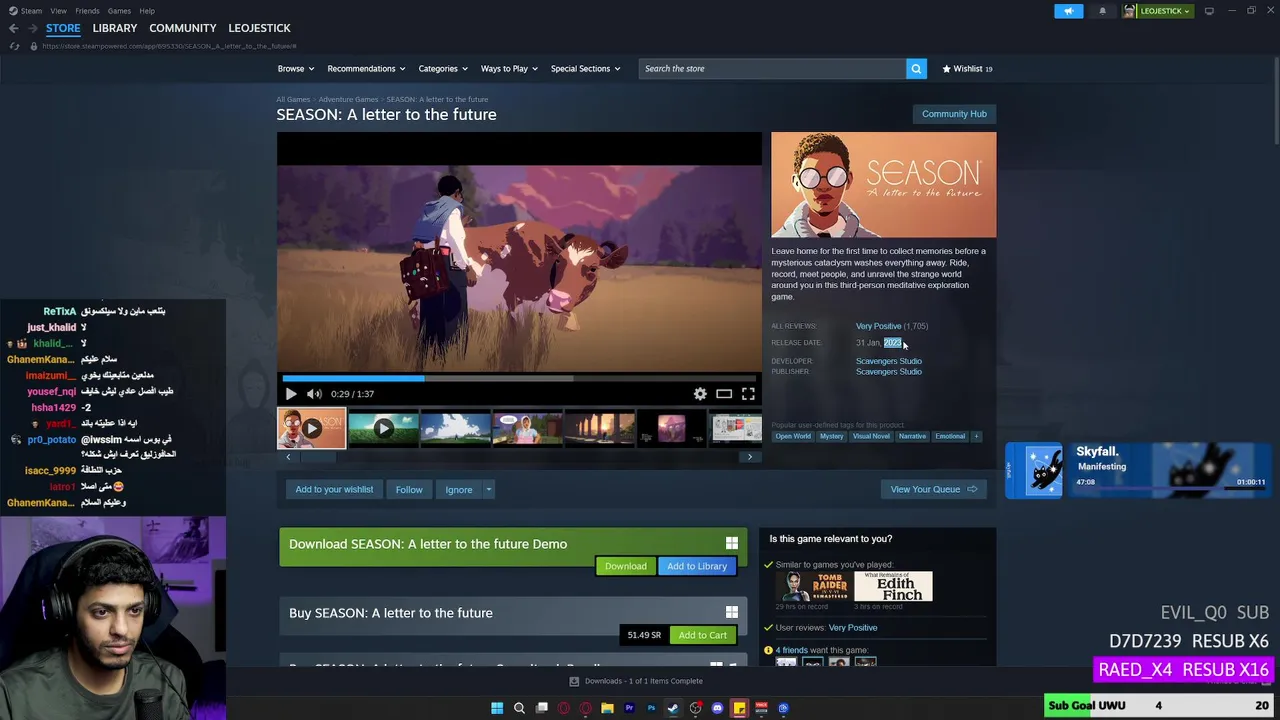Download the SEASON demo
This screenshot has height=720, width=1280.
point(626,566)
